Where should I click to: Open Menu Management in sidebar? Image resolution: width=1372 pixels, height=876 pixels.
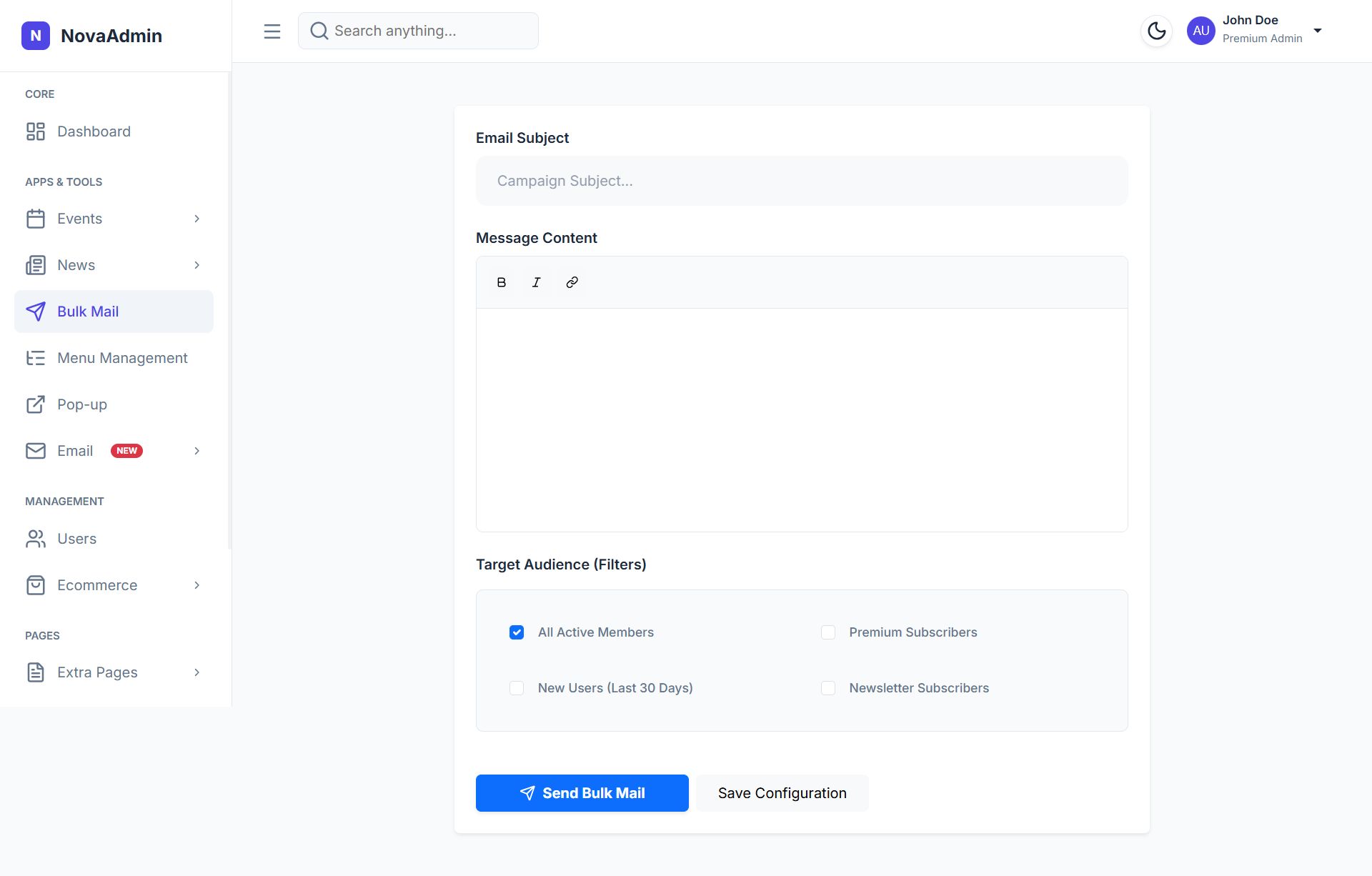pyautogui.click(x=121, y=358)
